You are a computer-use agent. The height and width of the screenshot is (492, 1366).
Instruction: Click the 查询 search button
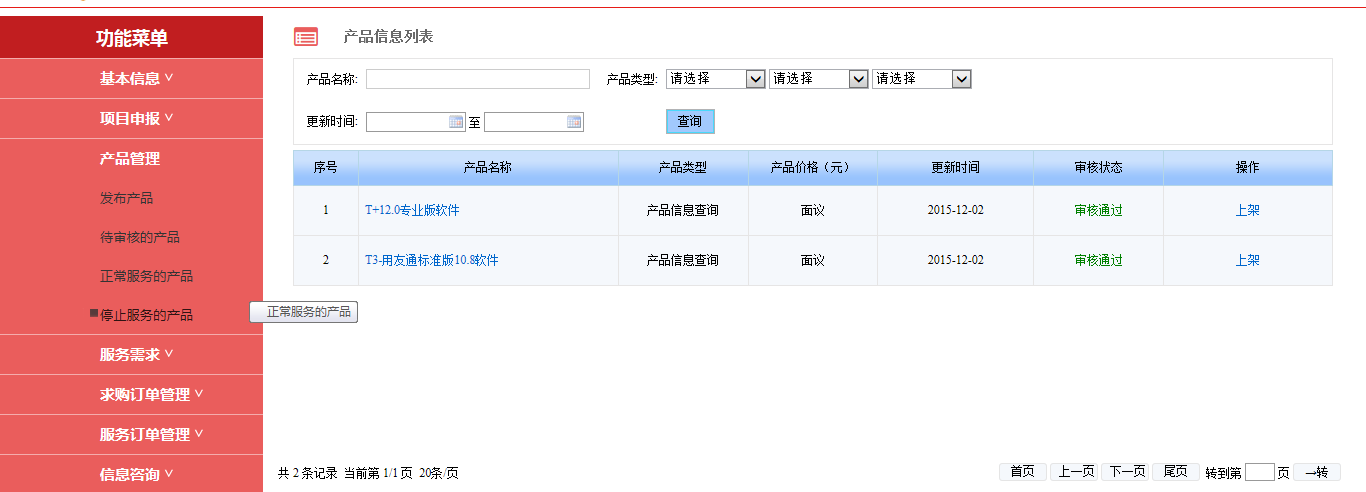(690, 122)
